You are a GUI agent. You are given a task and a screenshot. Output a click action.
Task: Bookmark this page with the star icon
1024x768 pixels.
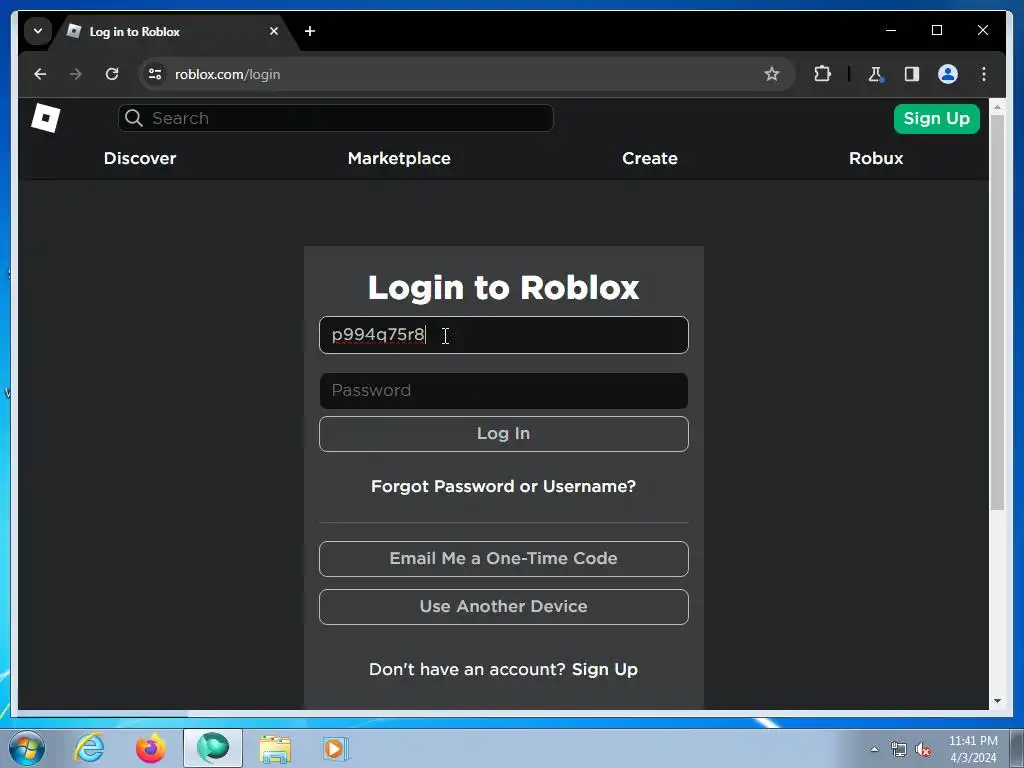(772, 74)
